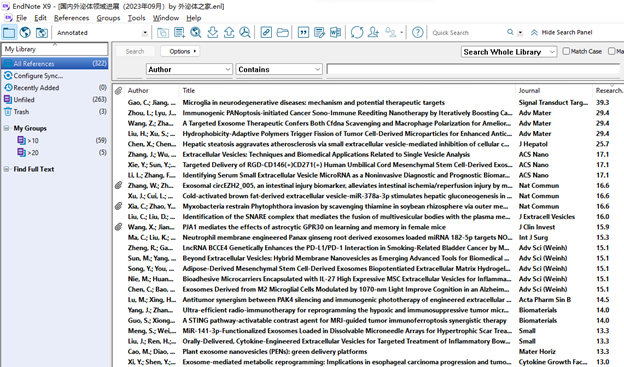The height and width of the screenshot is (367, 624).
Task: Click the Search button in search panel
Action: (135, 51)
